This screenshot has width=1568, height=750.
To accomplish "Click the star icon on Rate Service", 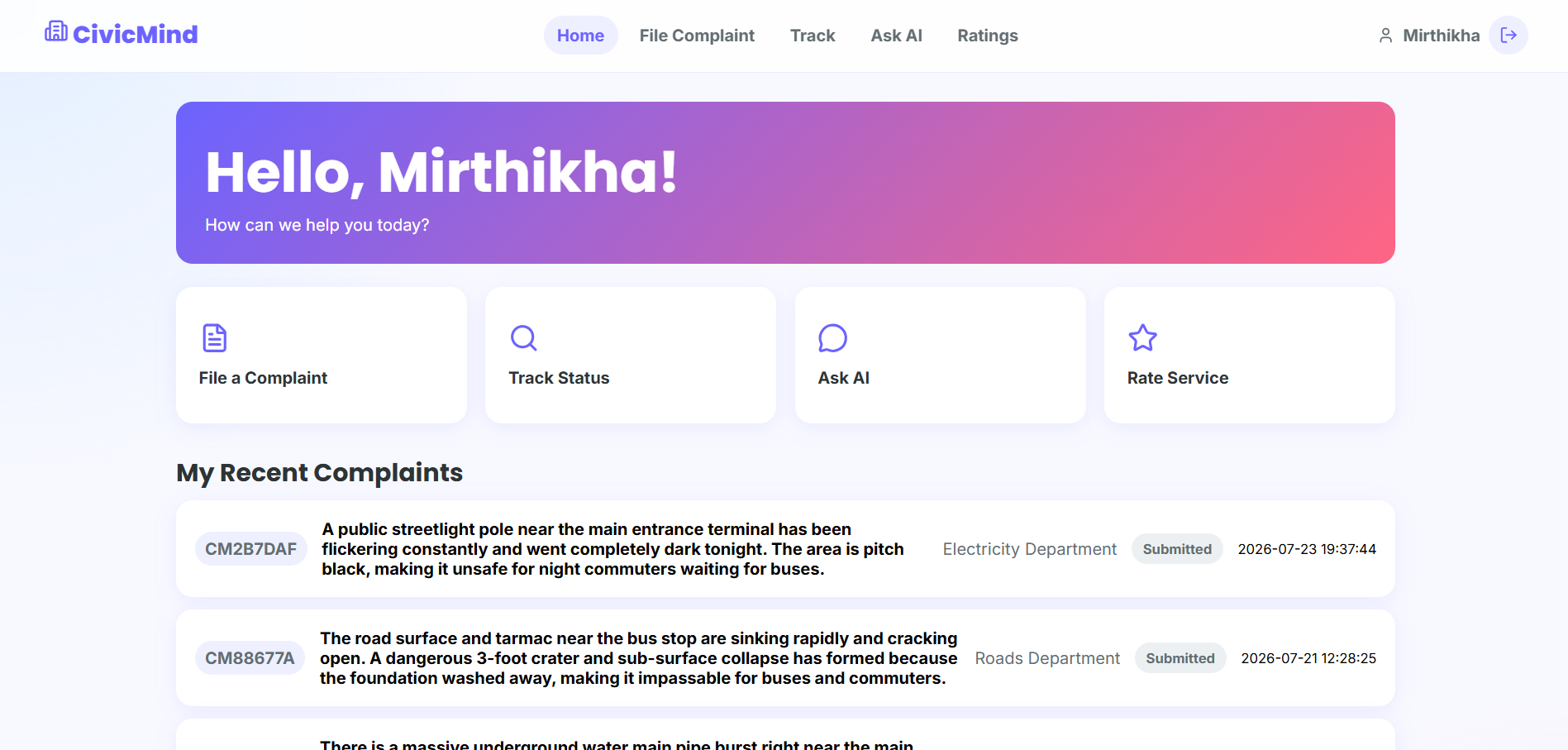I will point(1142,337).
